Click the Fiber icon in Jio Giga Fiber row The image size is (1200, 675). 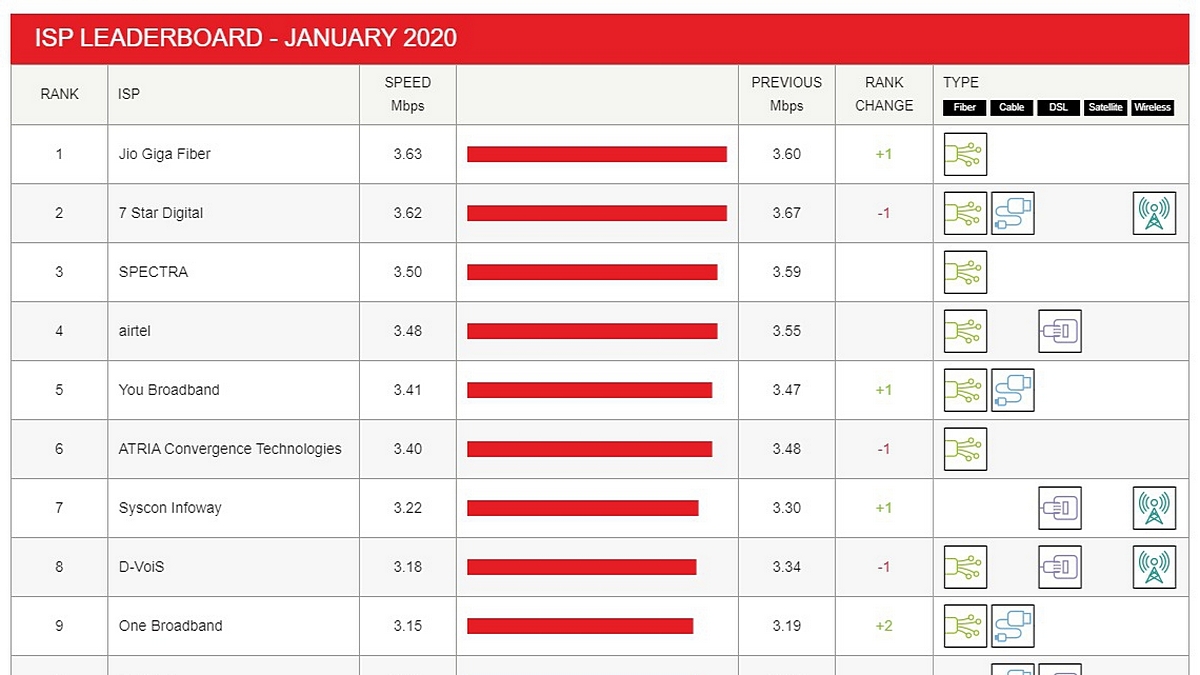[x=965, y=154]
